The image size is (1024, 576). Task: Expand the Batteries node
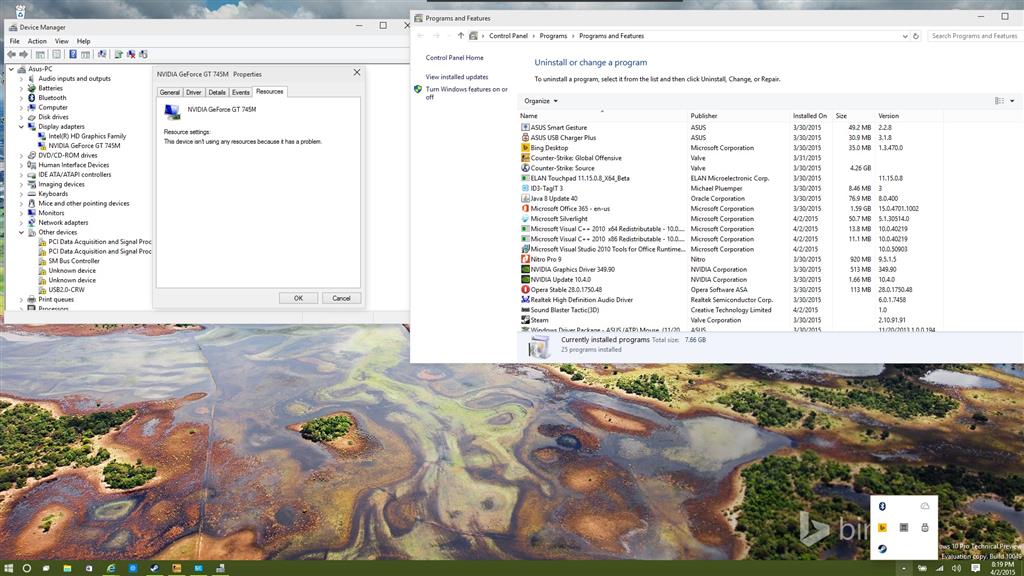tap(21, 88)
